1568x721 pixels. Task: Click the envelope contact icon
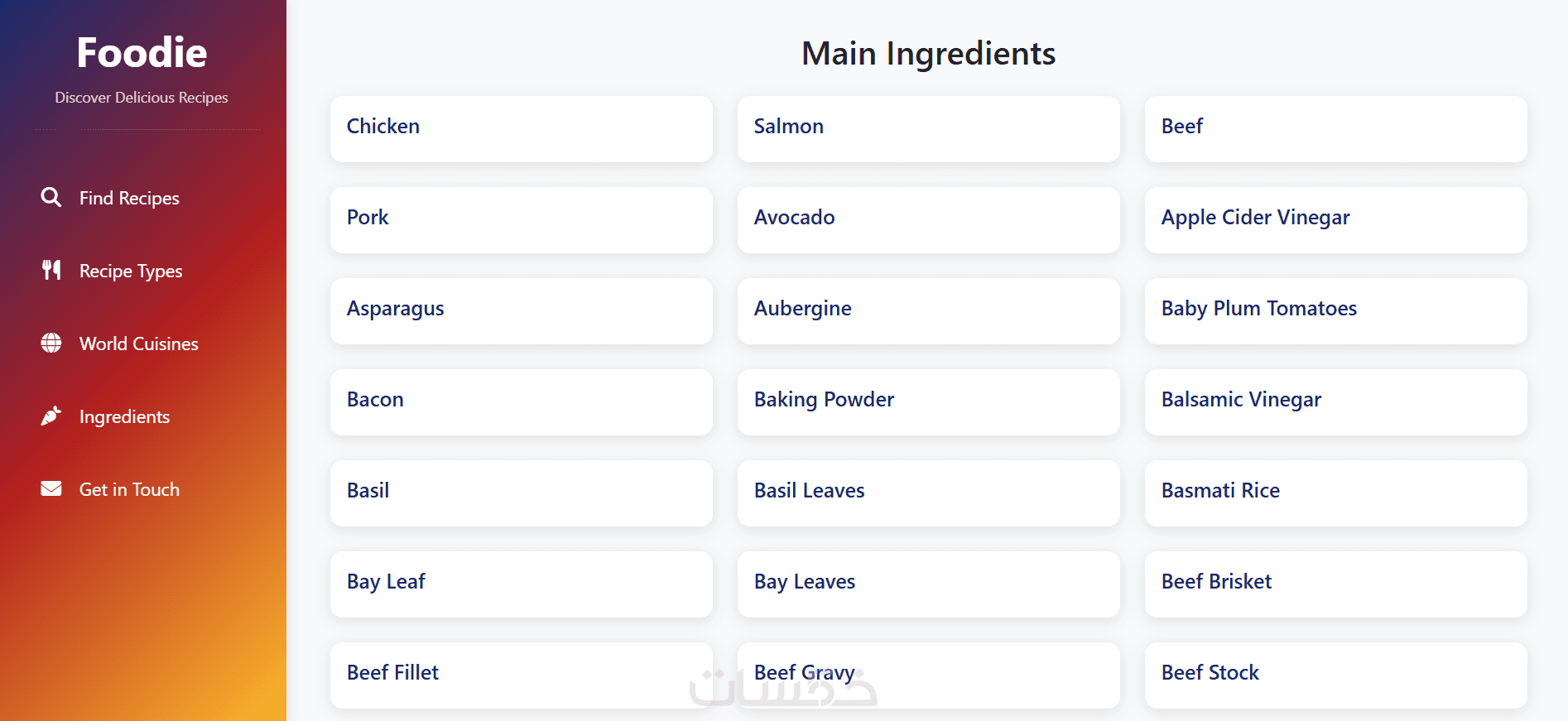(51, 488)
